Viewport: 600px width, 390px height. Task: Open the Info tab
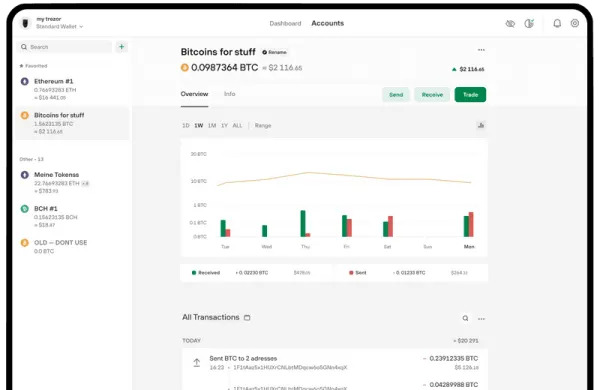230,94
